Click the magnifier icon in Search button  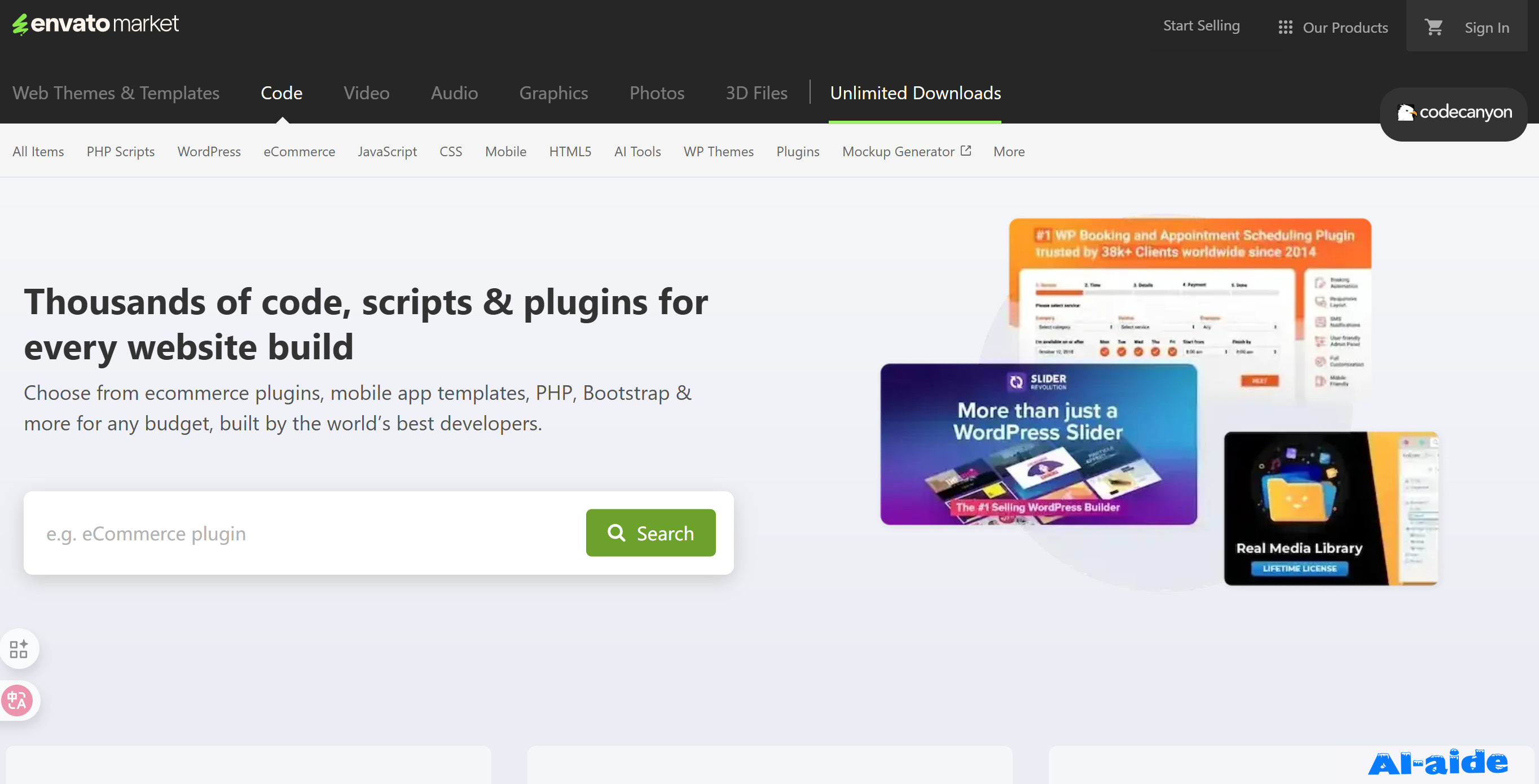tap(616, 532)
